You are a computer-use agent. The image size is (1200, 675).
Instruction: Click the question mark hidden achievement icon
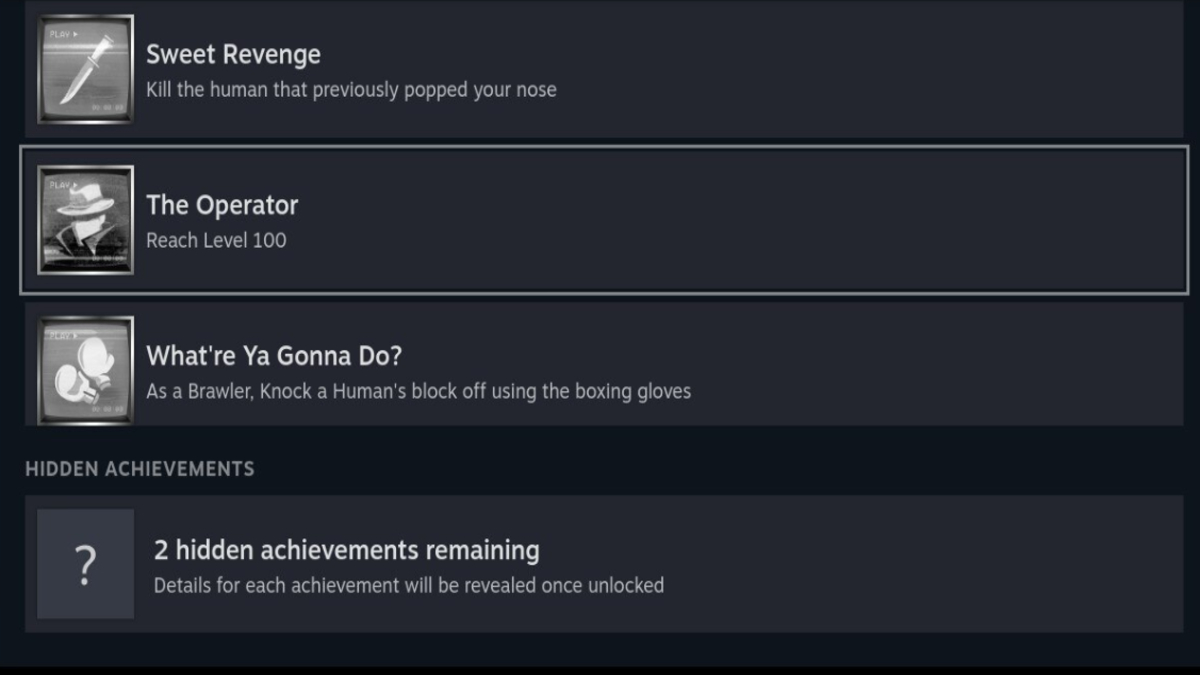click(85, 564)
